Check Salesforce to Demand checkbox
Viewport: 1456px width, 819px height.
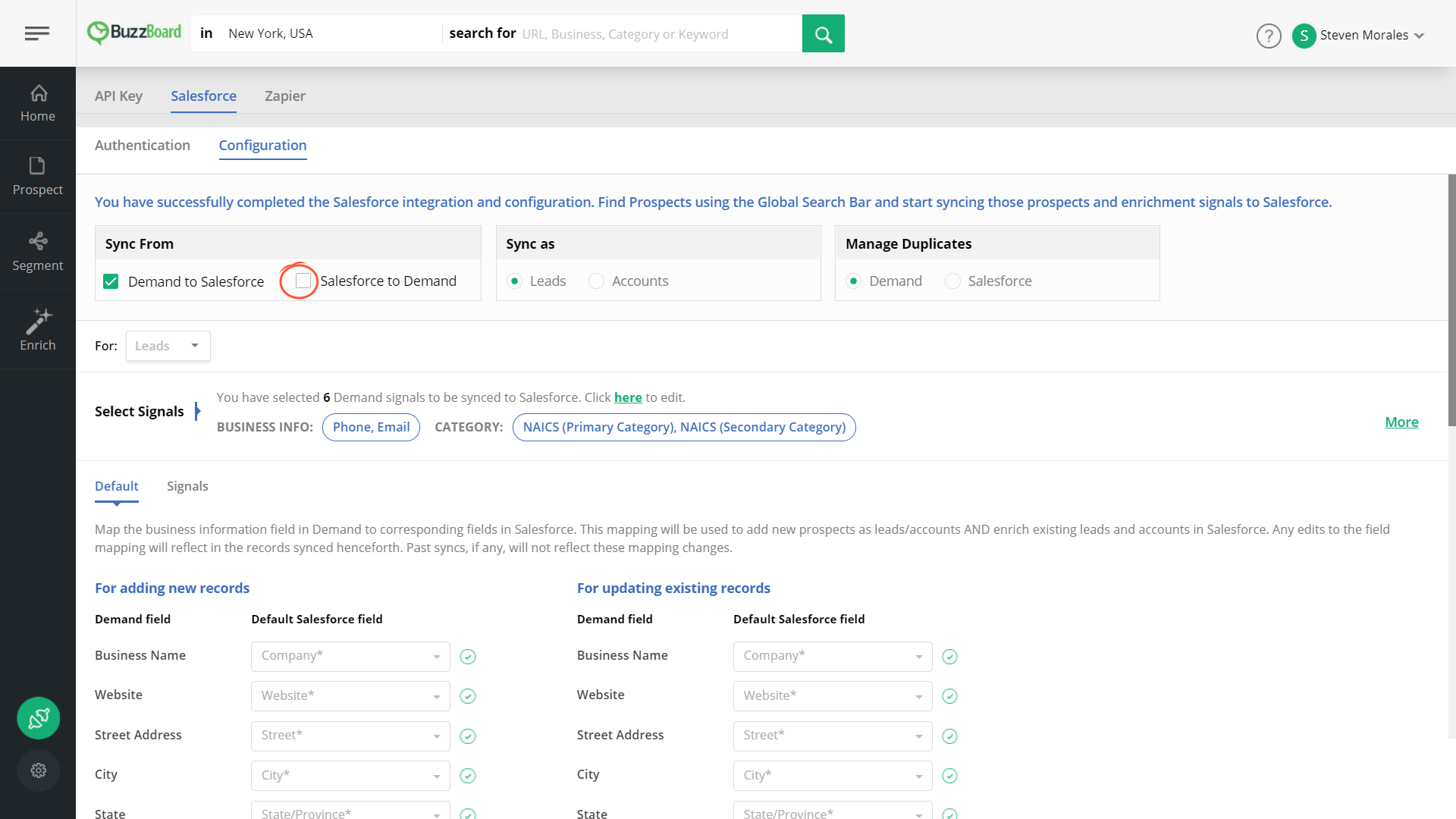pyautogui.click(x=303, y=281)
